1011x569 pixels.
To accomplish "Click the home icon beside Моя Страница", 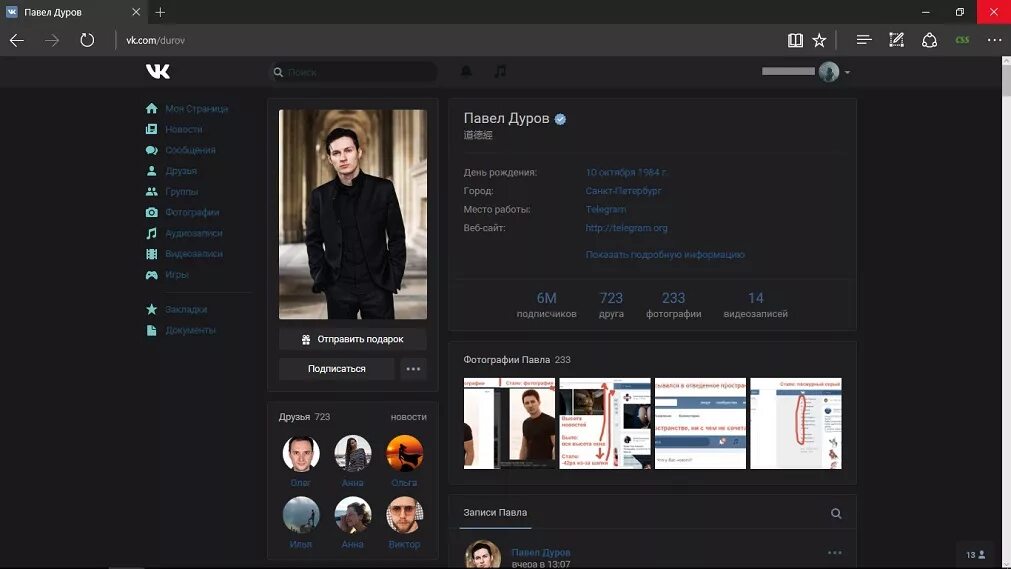I will [152, 108].
